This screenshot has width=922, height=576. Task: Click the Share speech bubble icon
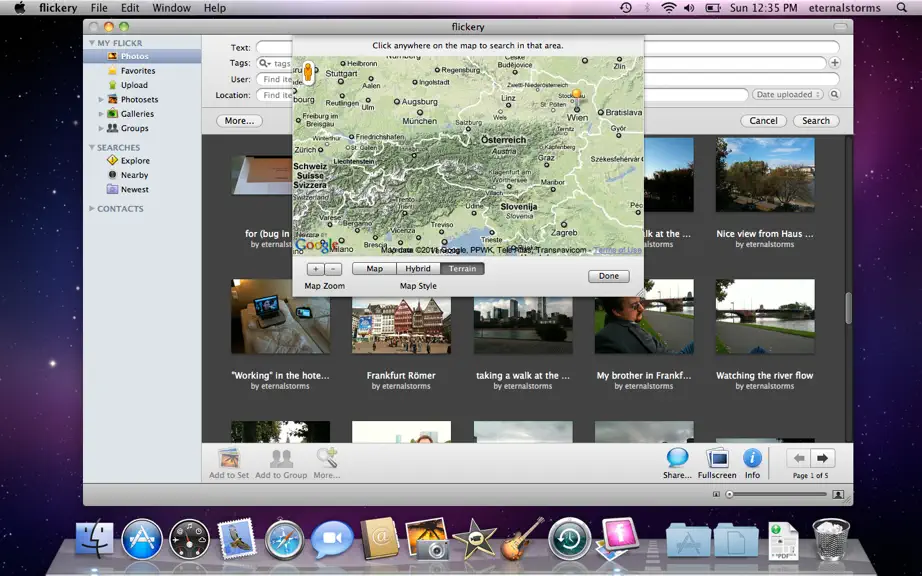click(x=677, y=457)
